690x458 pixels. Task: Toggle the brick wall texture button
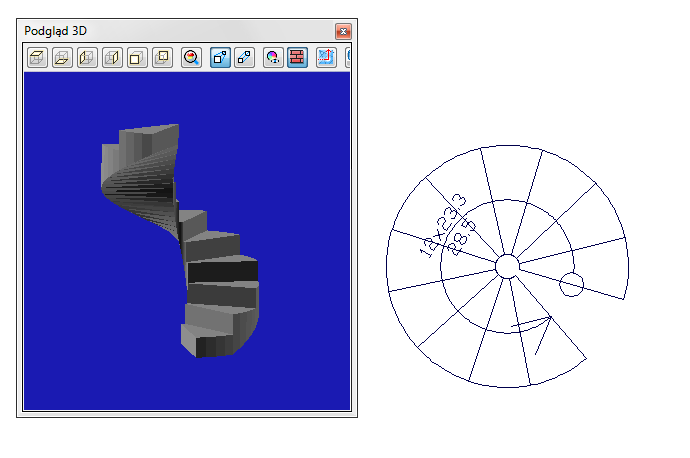coord(297,57)
